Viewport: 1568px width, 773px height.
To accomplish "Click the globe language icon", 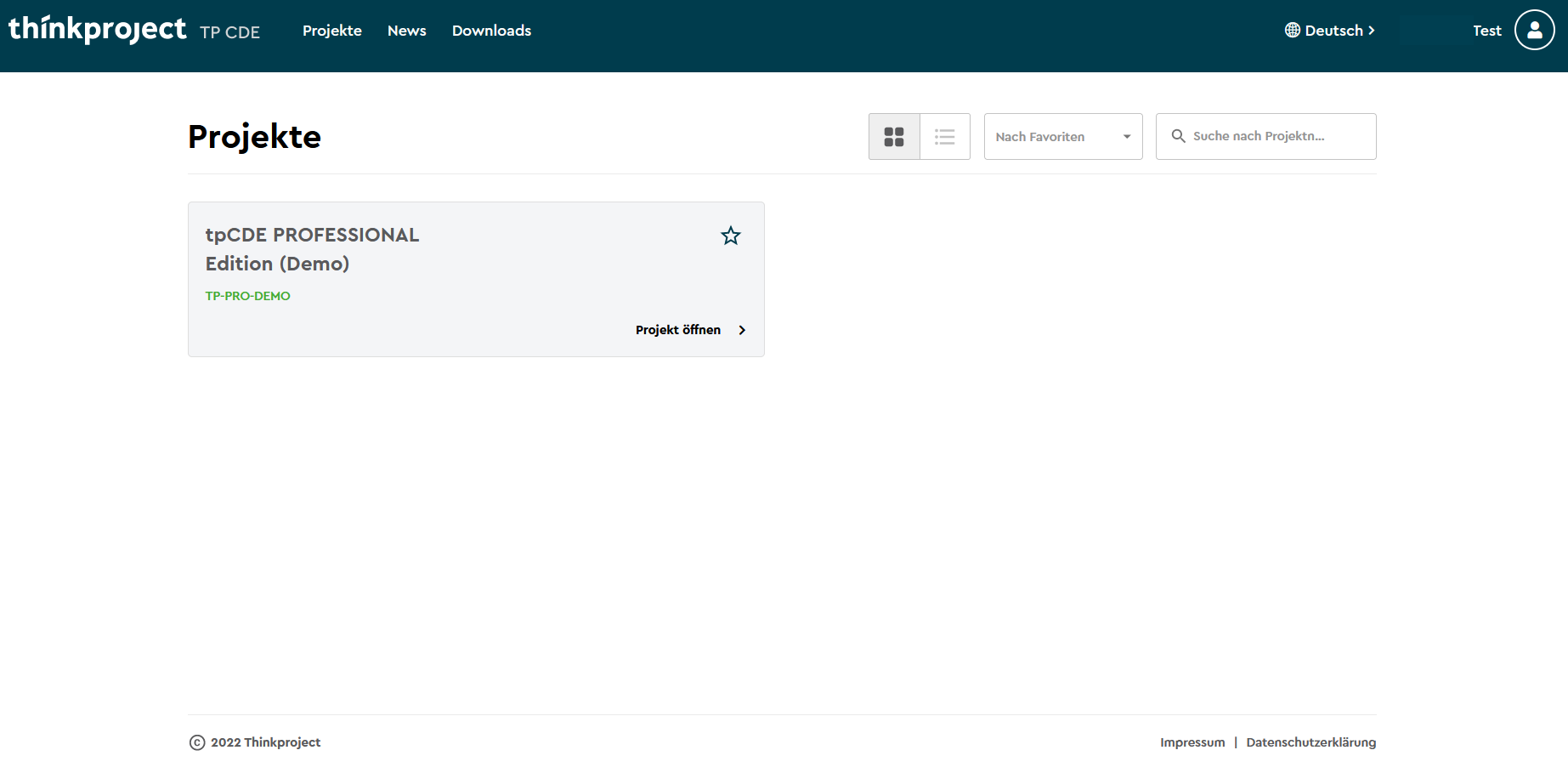I will [1292, 31].
